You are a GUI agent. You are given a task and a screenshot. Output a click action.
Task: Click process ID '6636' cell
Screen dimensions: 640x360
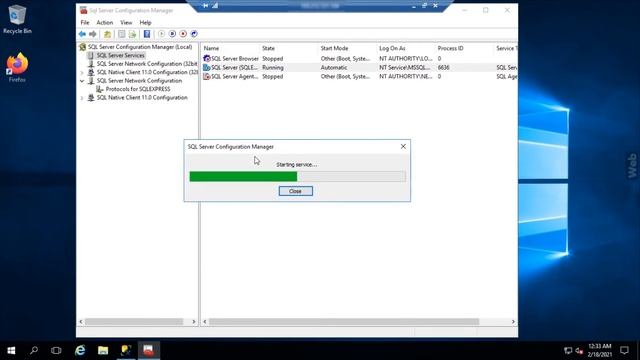tap(444, 67)
